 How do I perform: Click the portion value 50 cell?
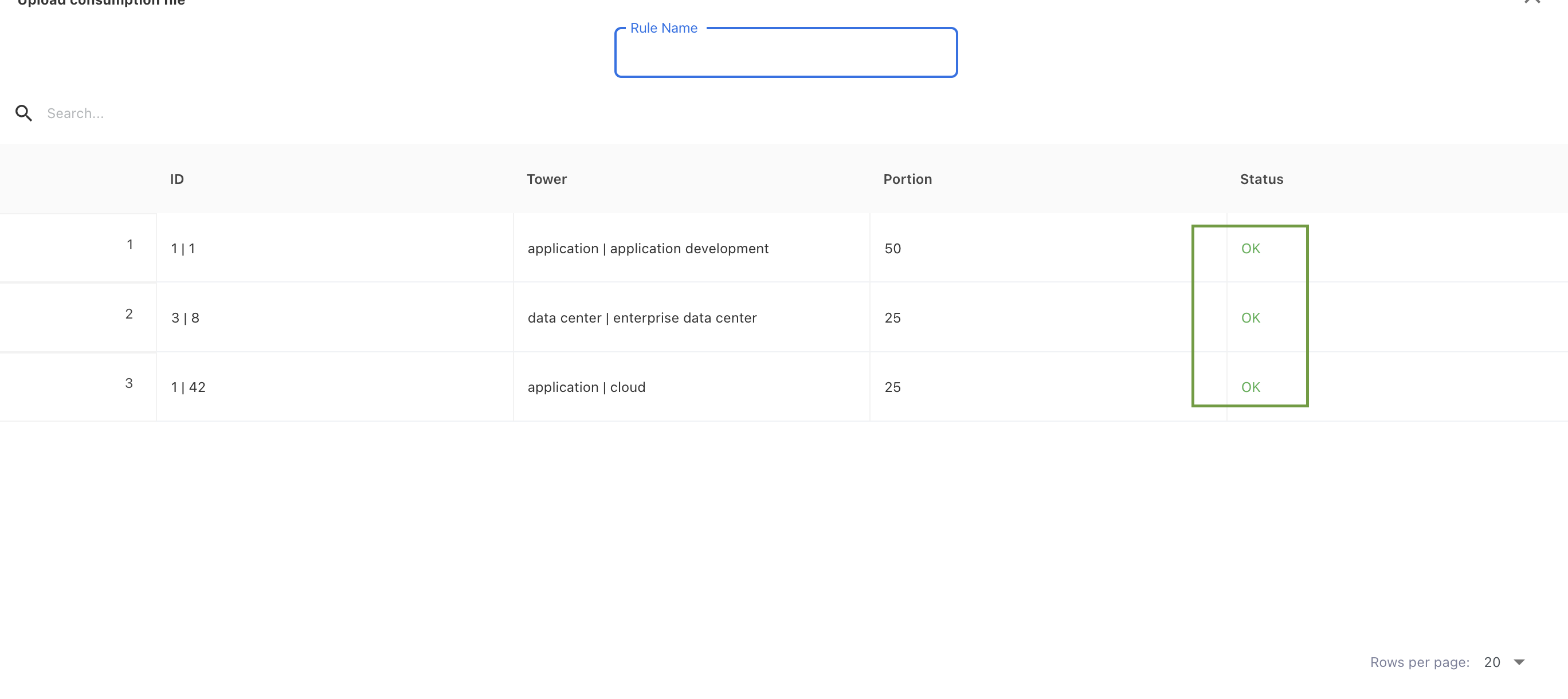tap(892, 248)
